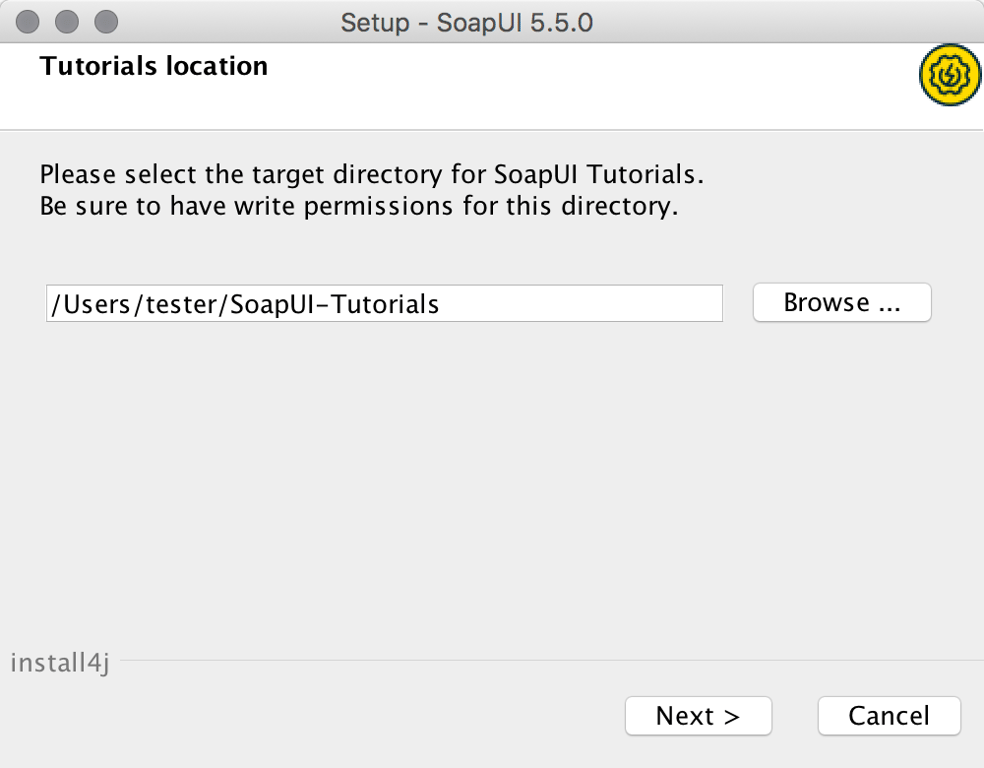Click the grey leftmost traffic-light control

(27, 20)
